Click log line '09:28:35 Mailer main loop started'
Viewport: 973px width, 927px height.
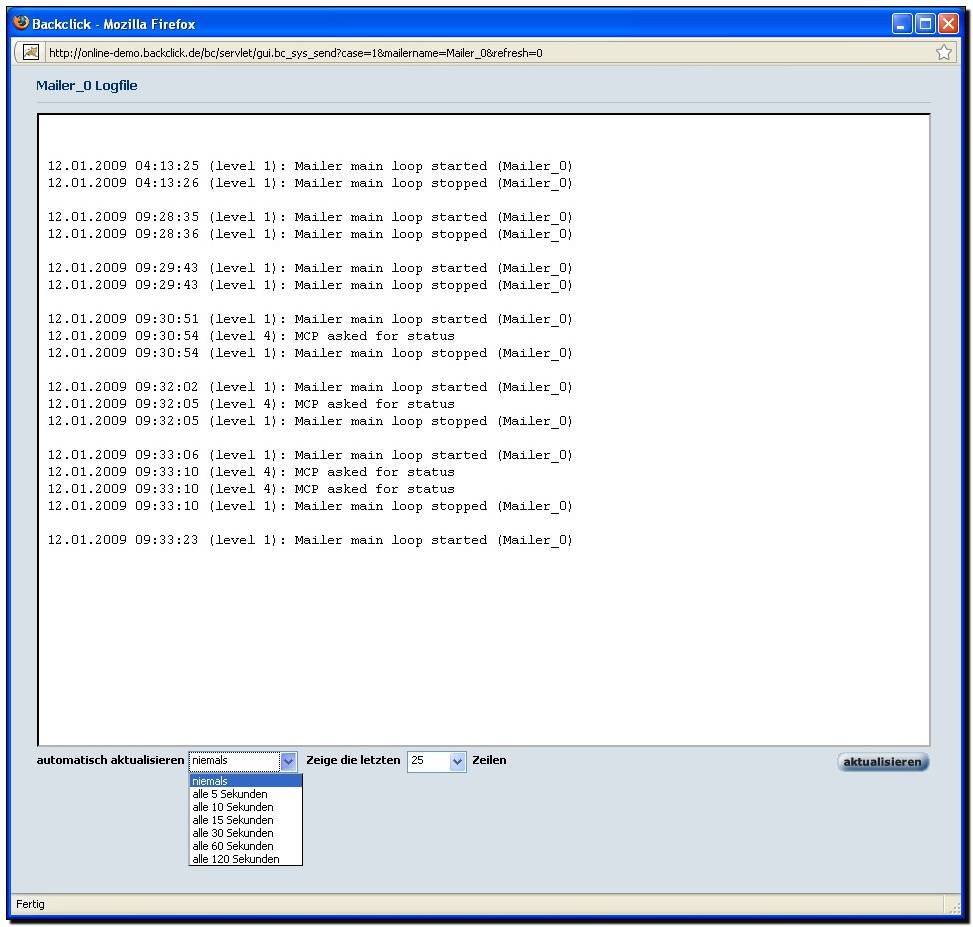310,217
